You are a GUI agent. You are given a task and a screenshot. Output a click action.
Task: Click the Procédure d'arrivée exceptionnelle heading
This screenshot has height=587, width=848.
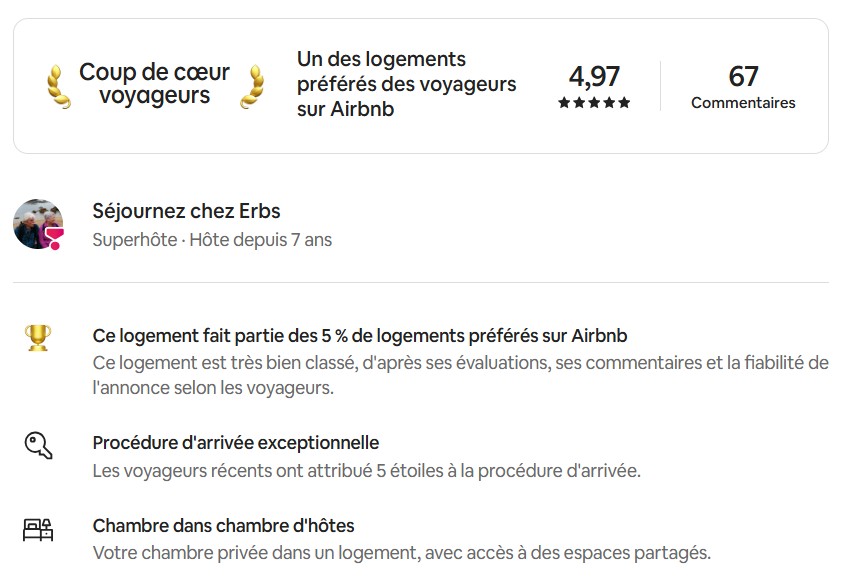pyautogui.click(x=235, y=442)
